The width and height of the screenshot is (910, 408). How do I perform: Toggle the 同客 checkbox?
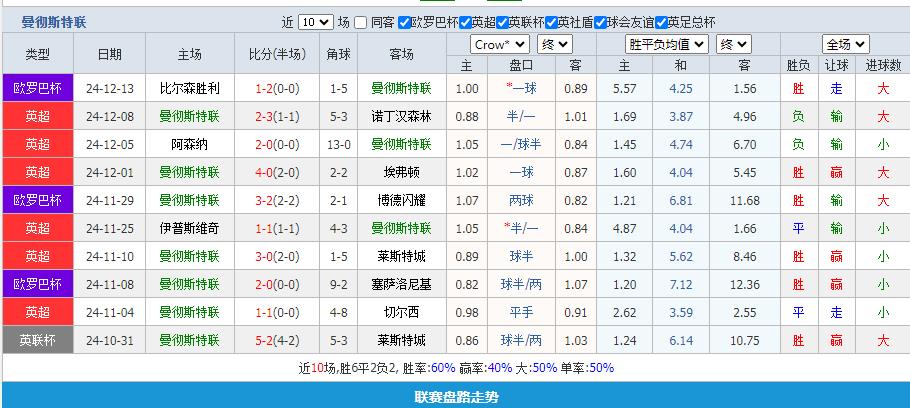point(361,22)
